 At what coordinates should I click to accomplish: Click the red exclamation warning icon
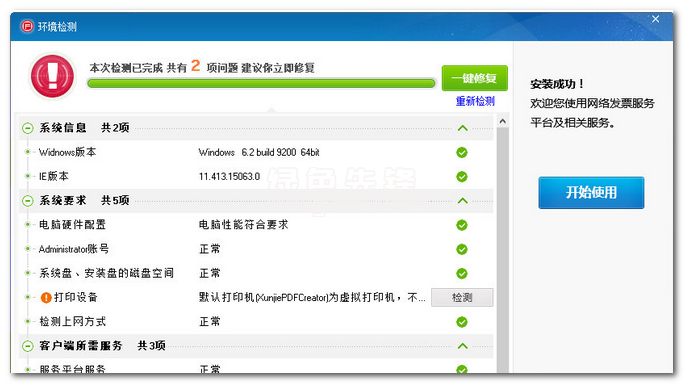click(x=52, y=75)
